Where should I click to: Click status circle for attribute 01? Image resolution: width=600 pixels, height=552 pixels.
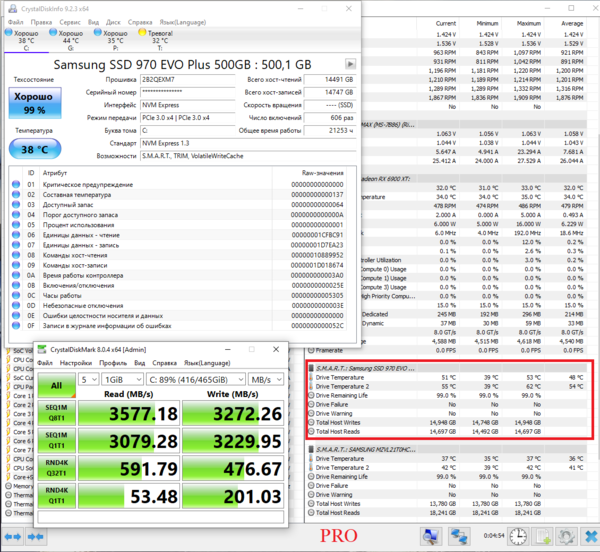tap(16, 184)
